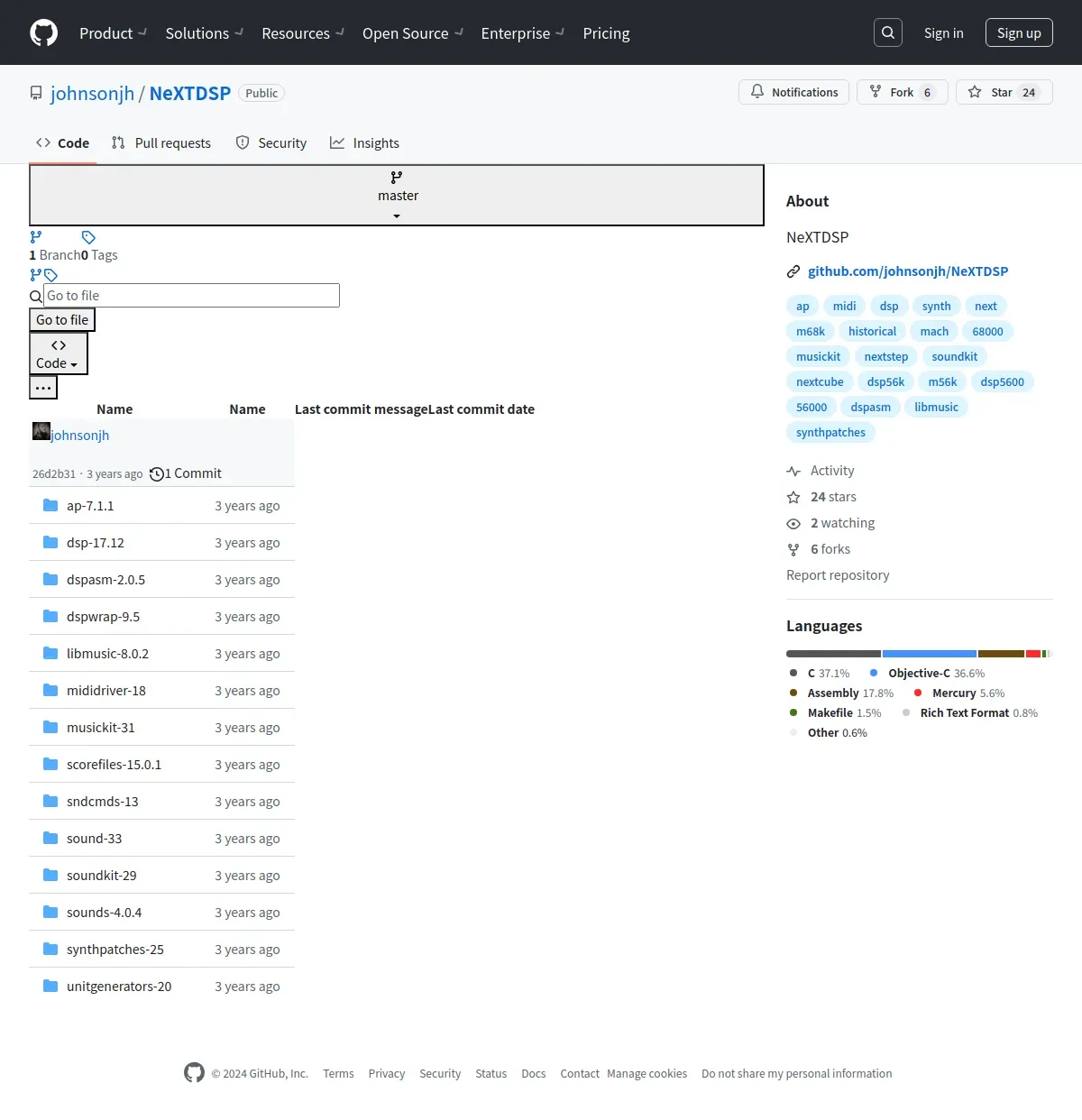Switch to the Code tab

[x=62, y=142]
